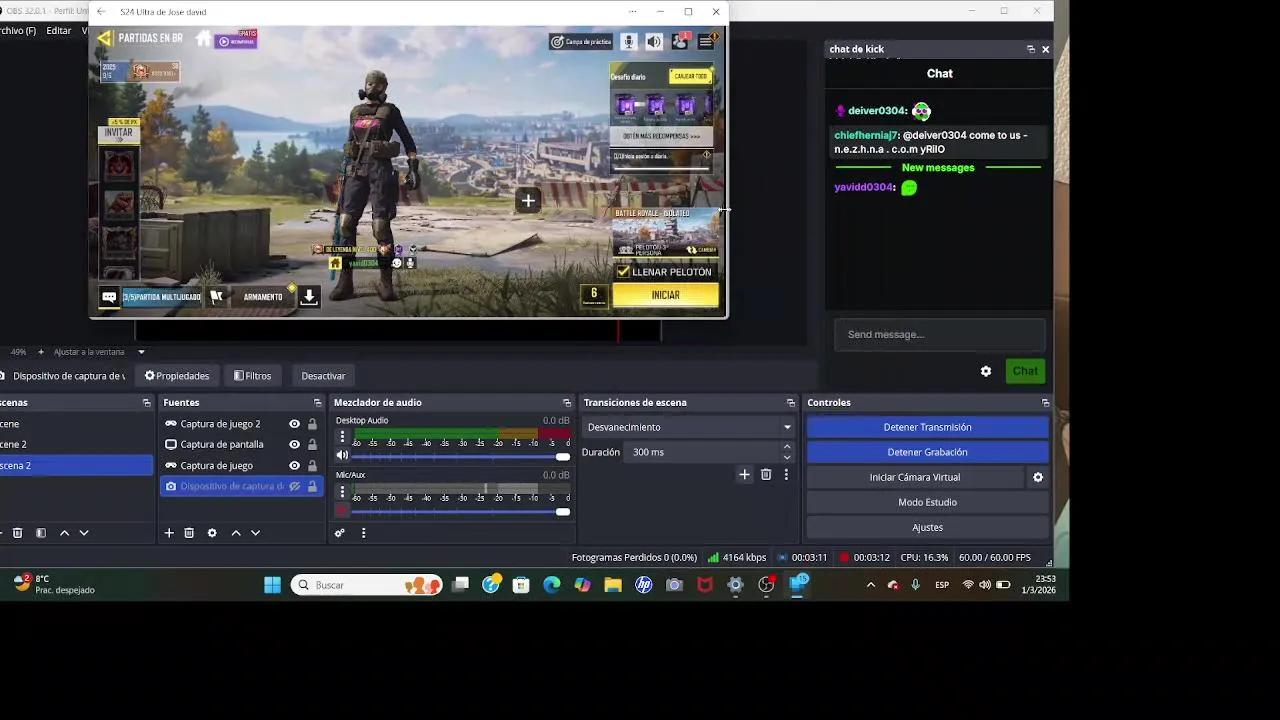Pop out the Transiciones de escena dock

coord(791,403)
